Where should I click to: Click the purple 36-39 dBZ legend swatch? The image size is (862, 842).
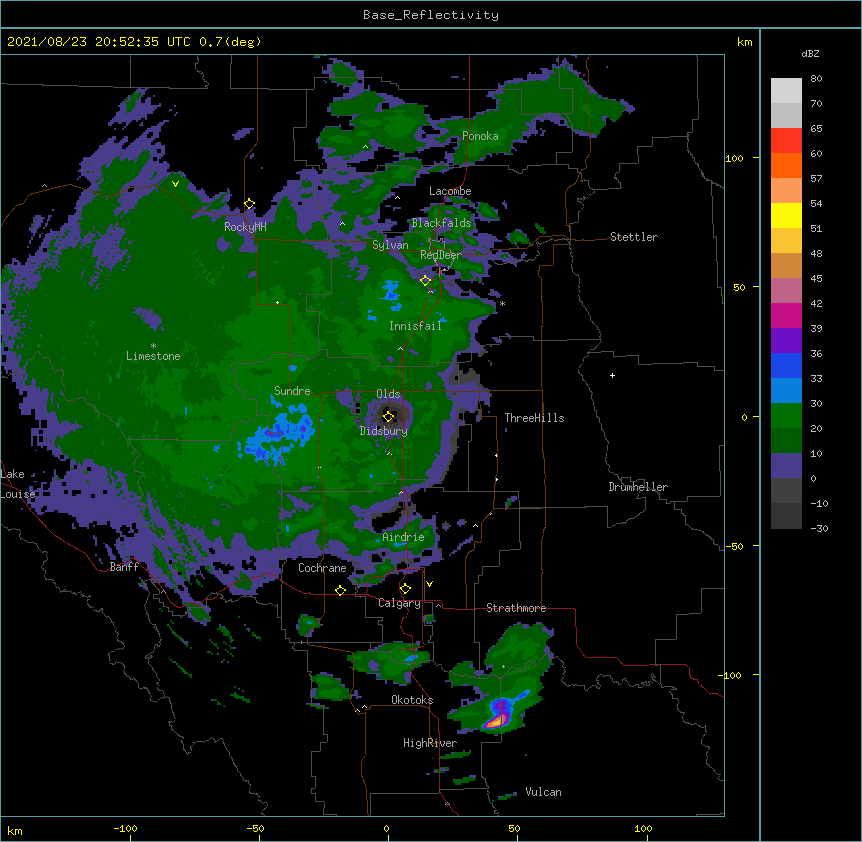[x=786, y=341]
